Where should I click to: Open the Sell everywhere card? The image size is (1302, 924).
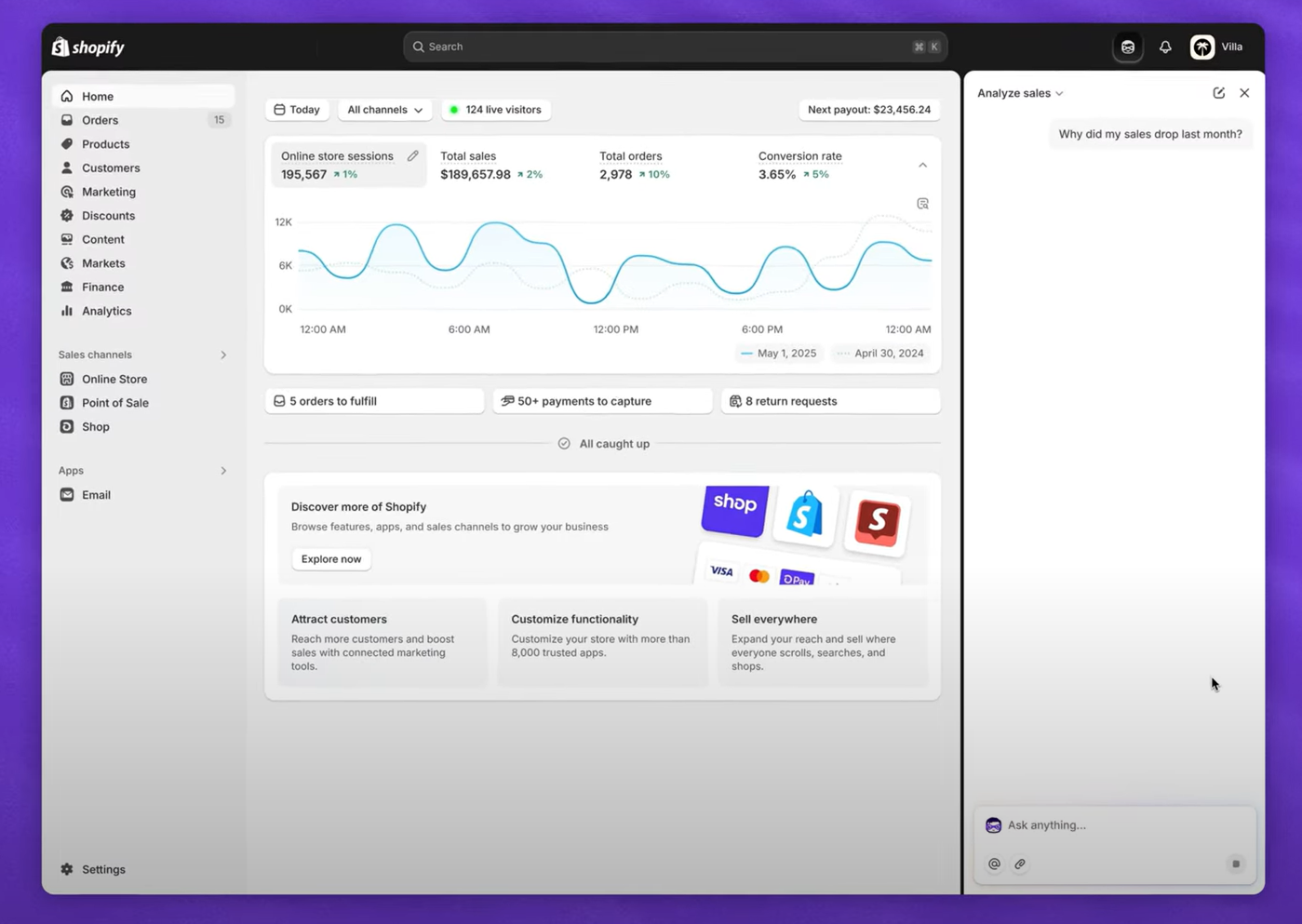[823, 642]
